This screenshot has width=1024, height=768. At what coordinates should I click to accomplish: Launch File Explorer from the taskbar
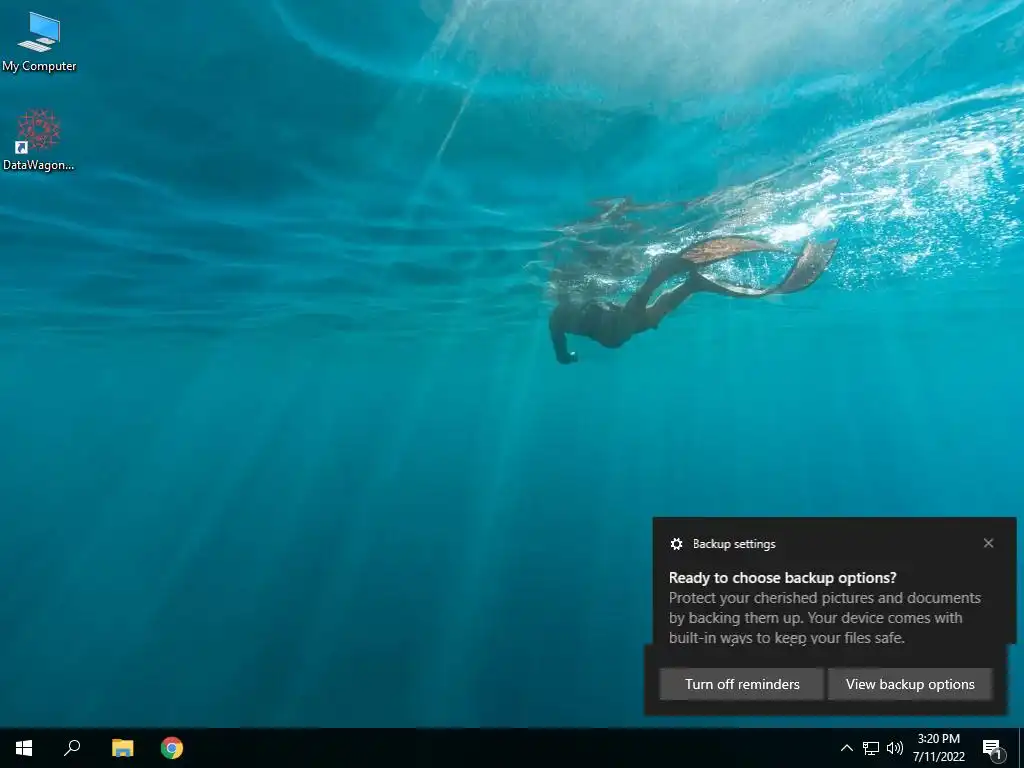(x=122, y=748)
